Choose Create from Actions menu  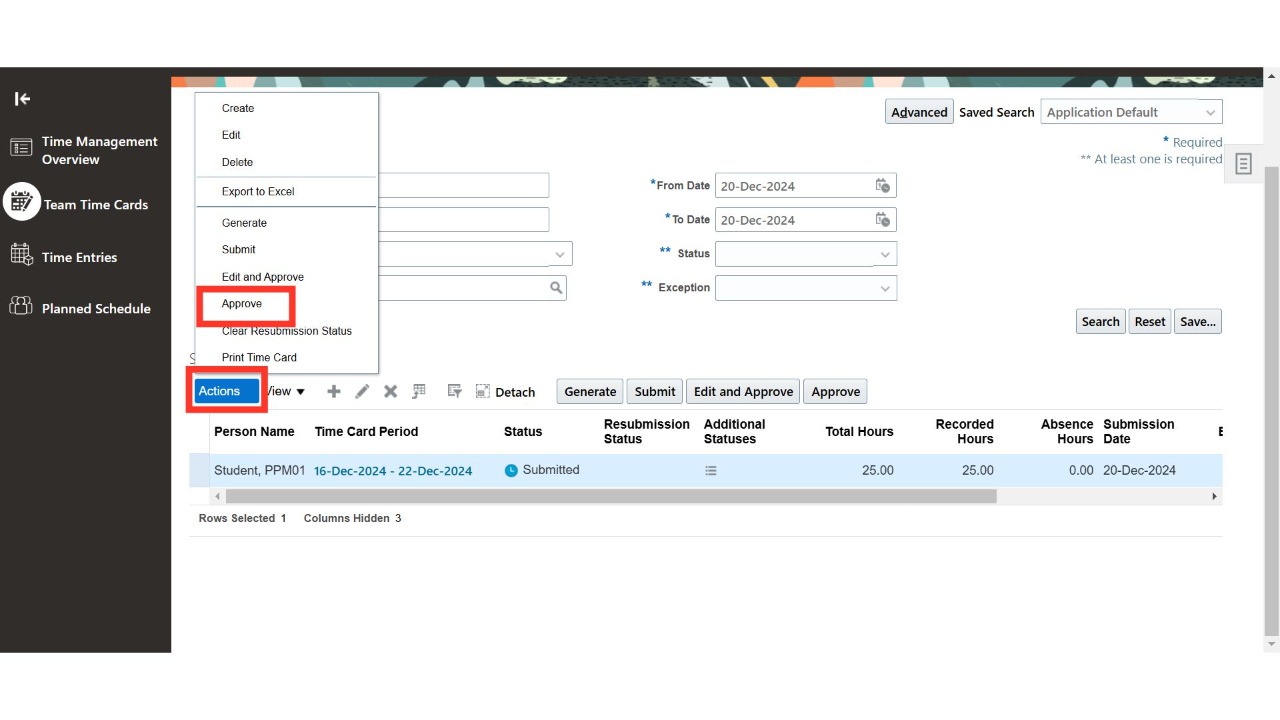coord(238,108)
